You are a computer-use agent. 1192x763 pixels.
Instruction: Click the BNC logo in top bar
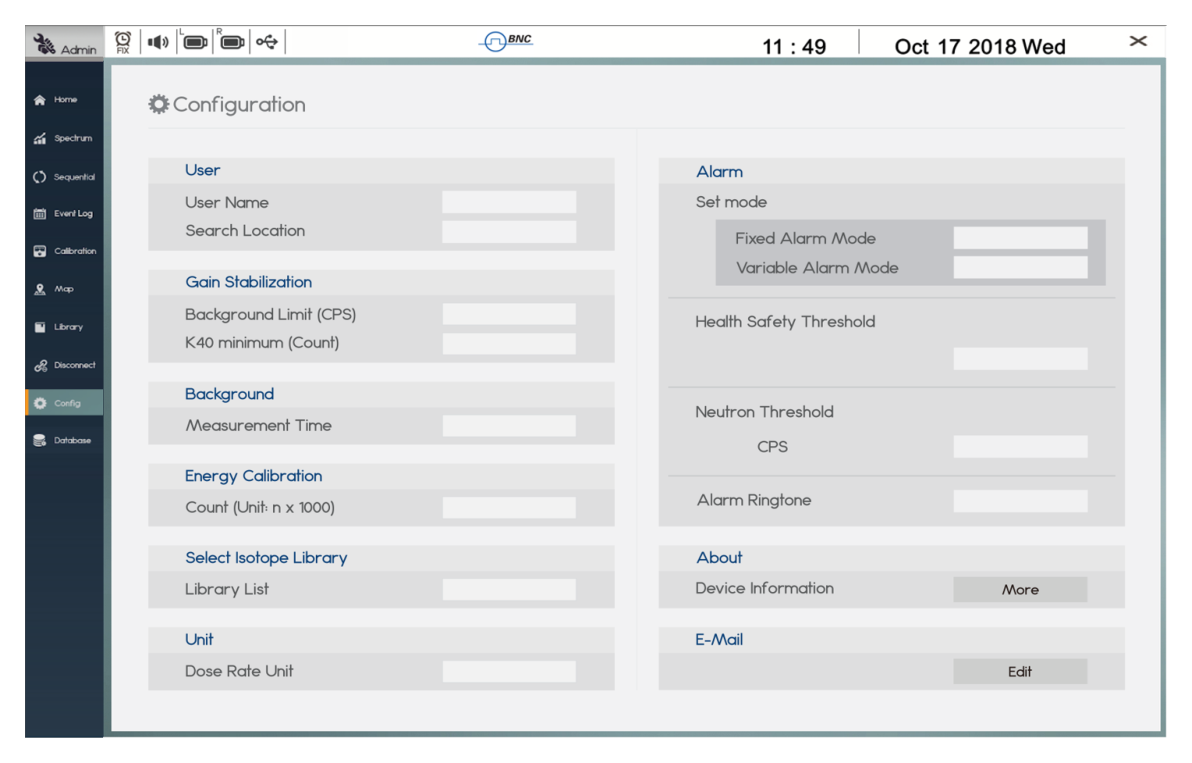point(506,41)
